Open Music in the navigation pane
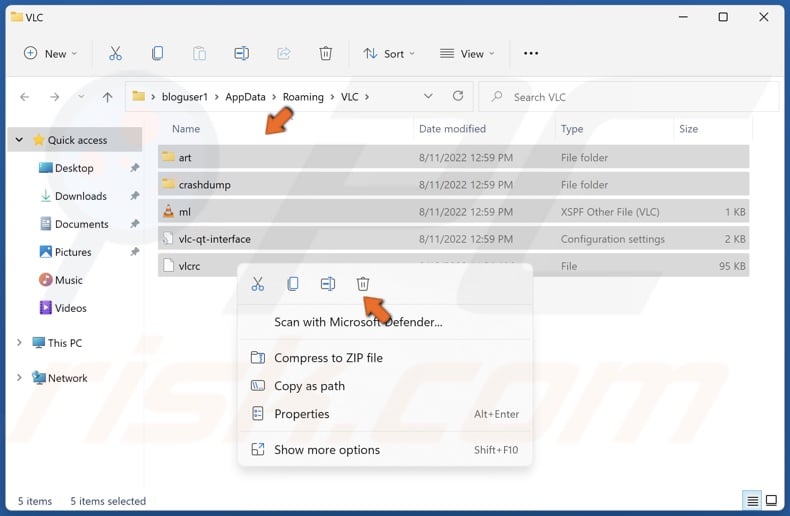Screen dimensions: 790x516 [68, 280]
